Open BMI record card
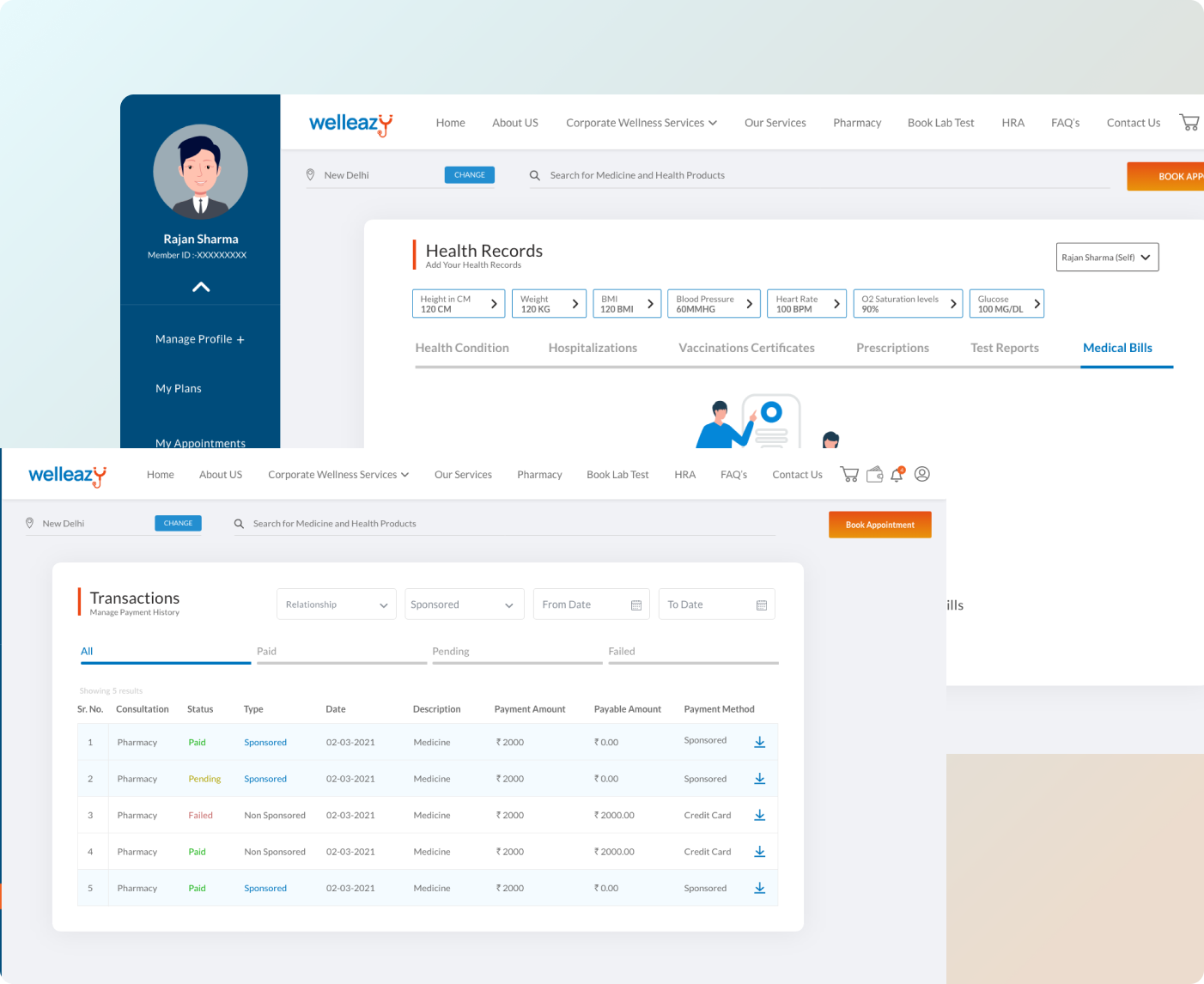The image size is (1204, 984). [x=627, y=304]
